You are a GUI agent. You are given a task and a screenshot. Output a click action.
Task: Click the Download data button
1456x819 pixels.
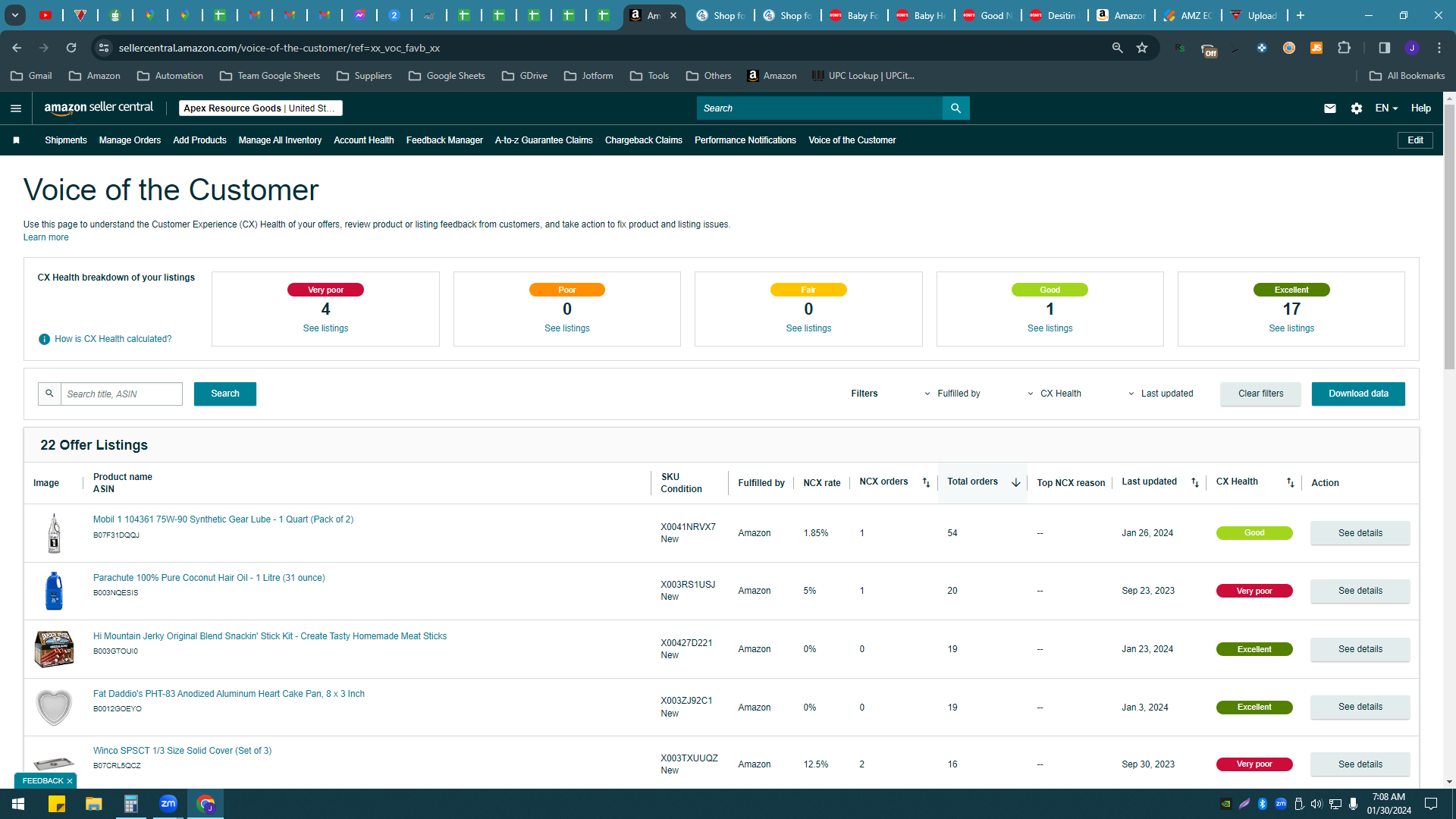1358,394
